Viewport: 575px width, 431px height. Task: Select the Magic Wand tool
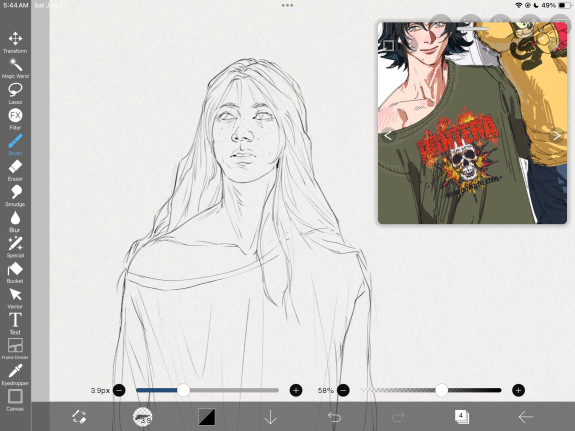point(15,68)
